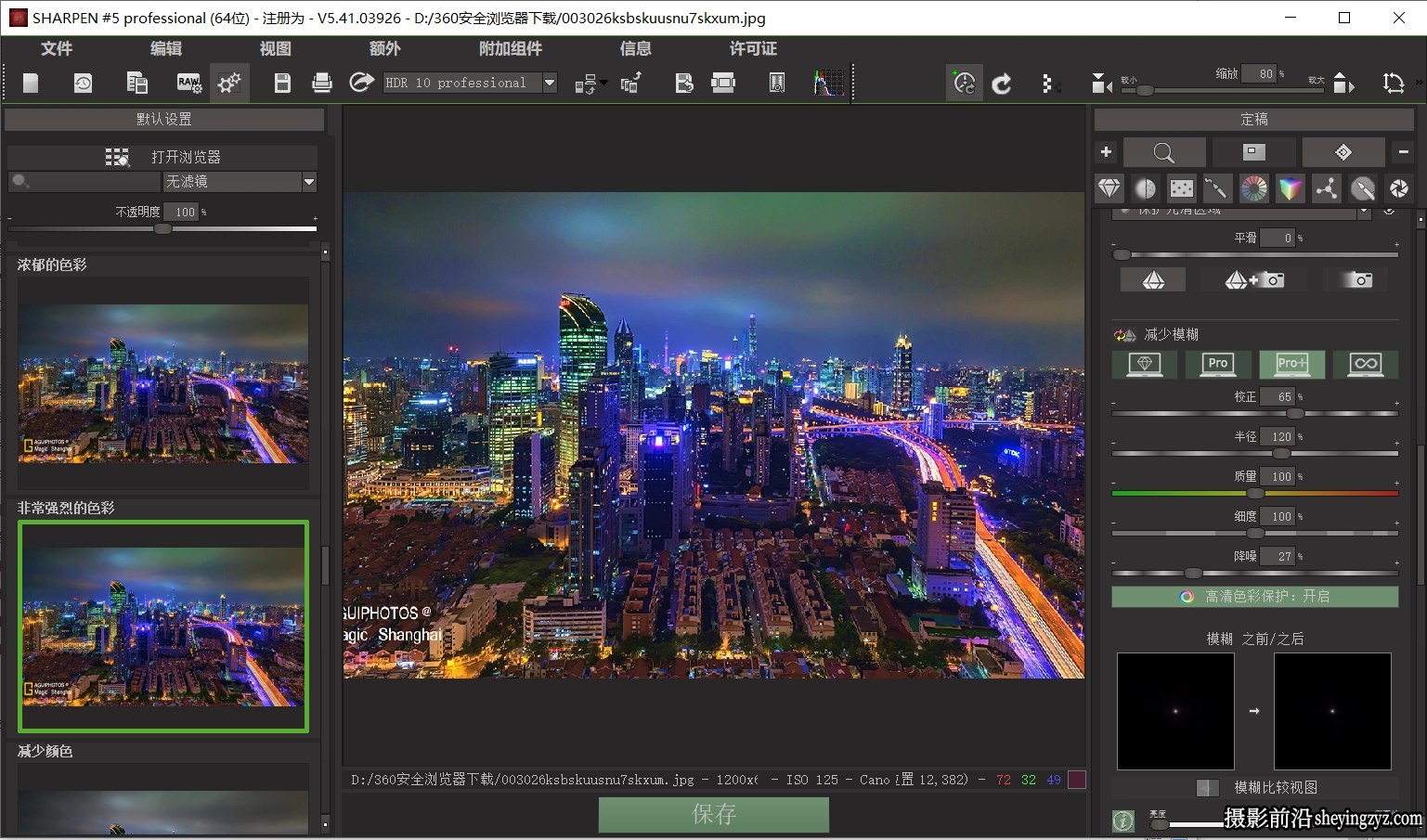Click the RAW settings icon

tap(189, 84)
